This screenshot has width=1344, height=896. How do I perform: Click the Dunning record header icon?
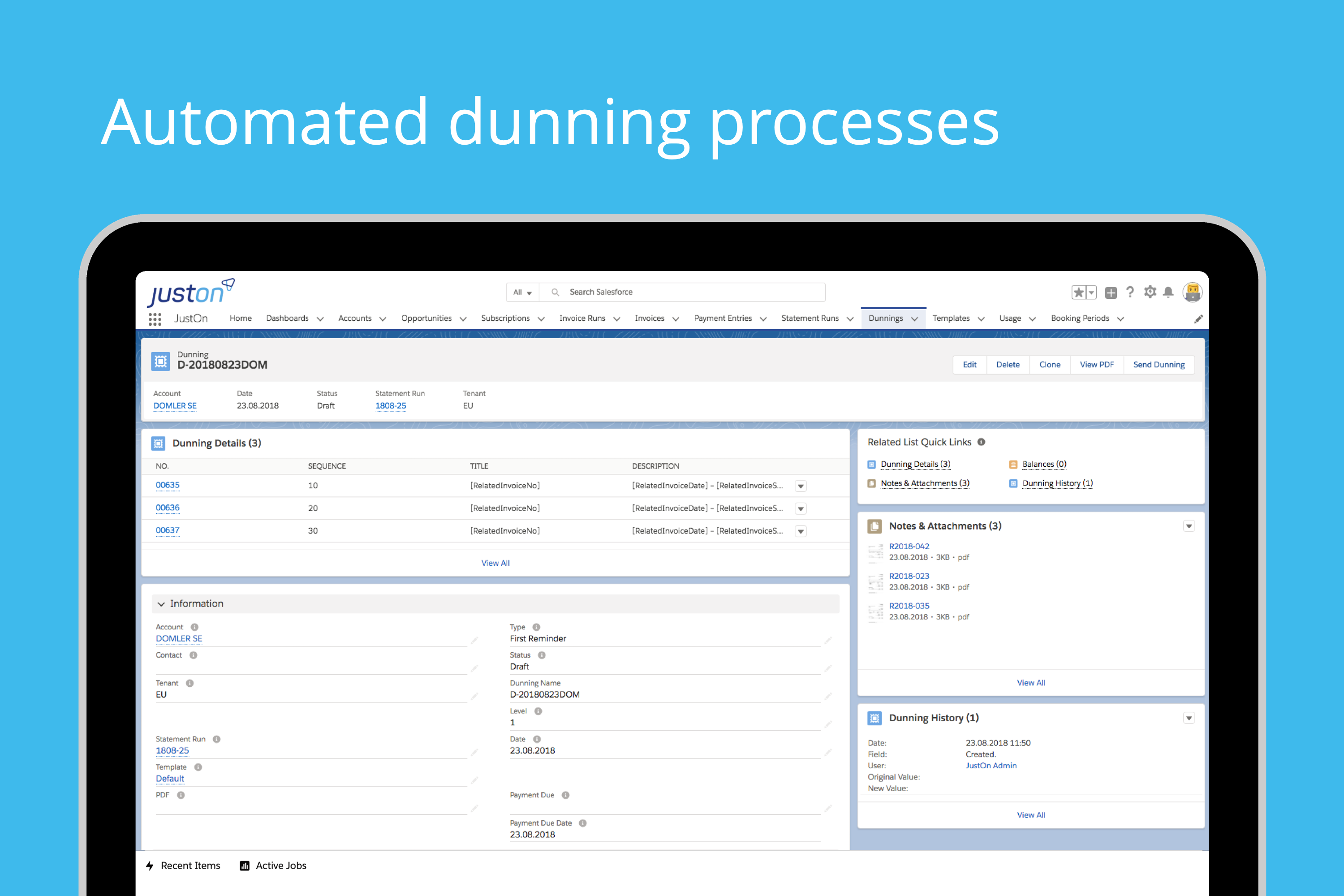pyautogui.click(x=160, y=361)
